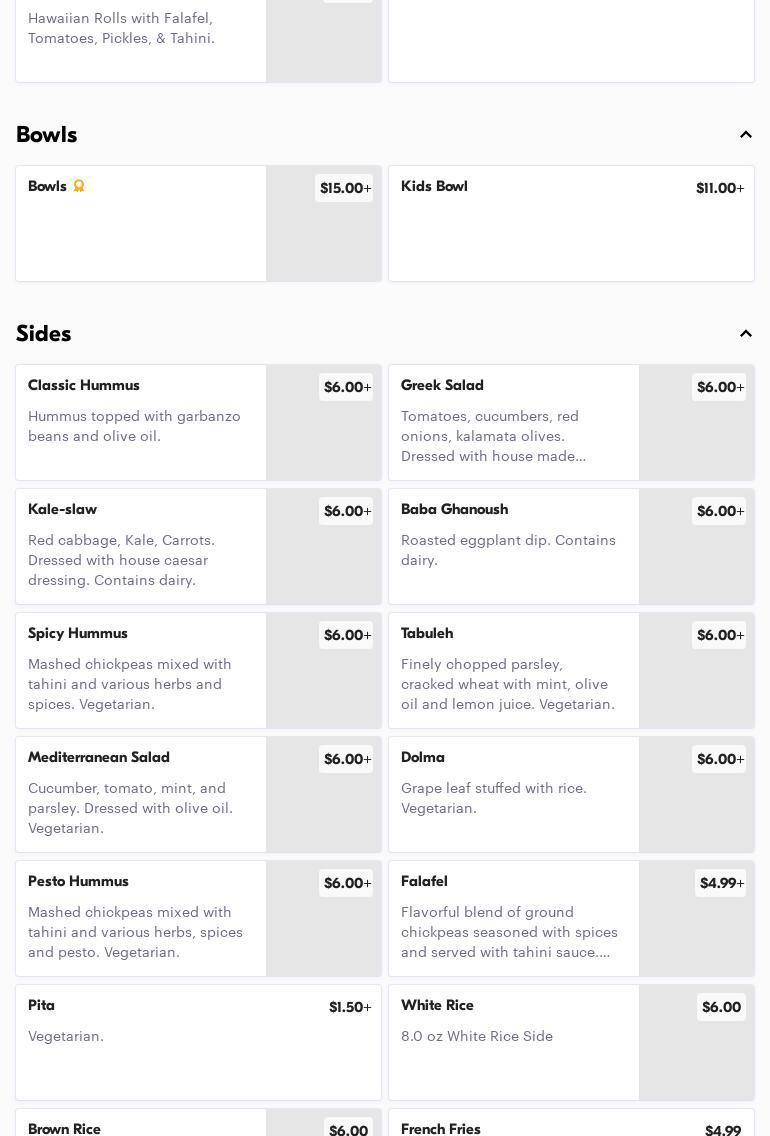Viewport: 770px width, 1136px height.
Task: Click the Dolma image thumbnail
Action: [696, 810]
